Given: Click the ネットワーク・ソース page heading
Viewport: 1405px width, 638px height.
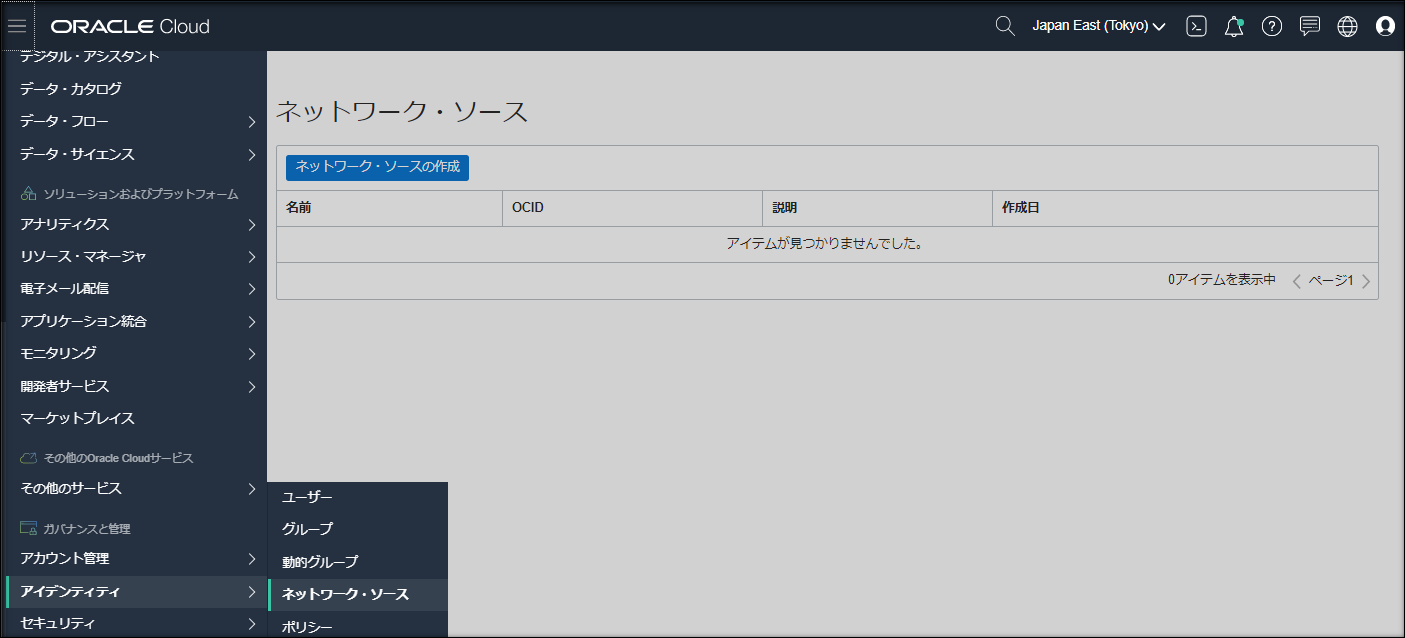Looking at the screenshot, I should coord(401,112).
